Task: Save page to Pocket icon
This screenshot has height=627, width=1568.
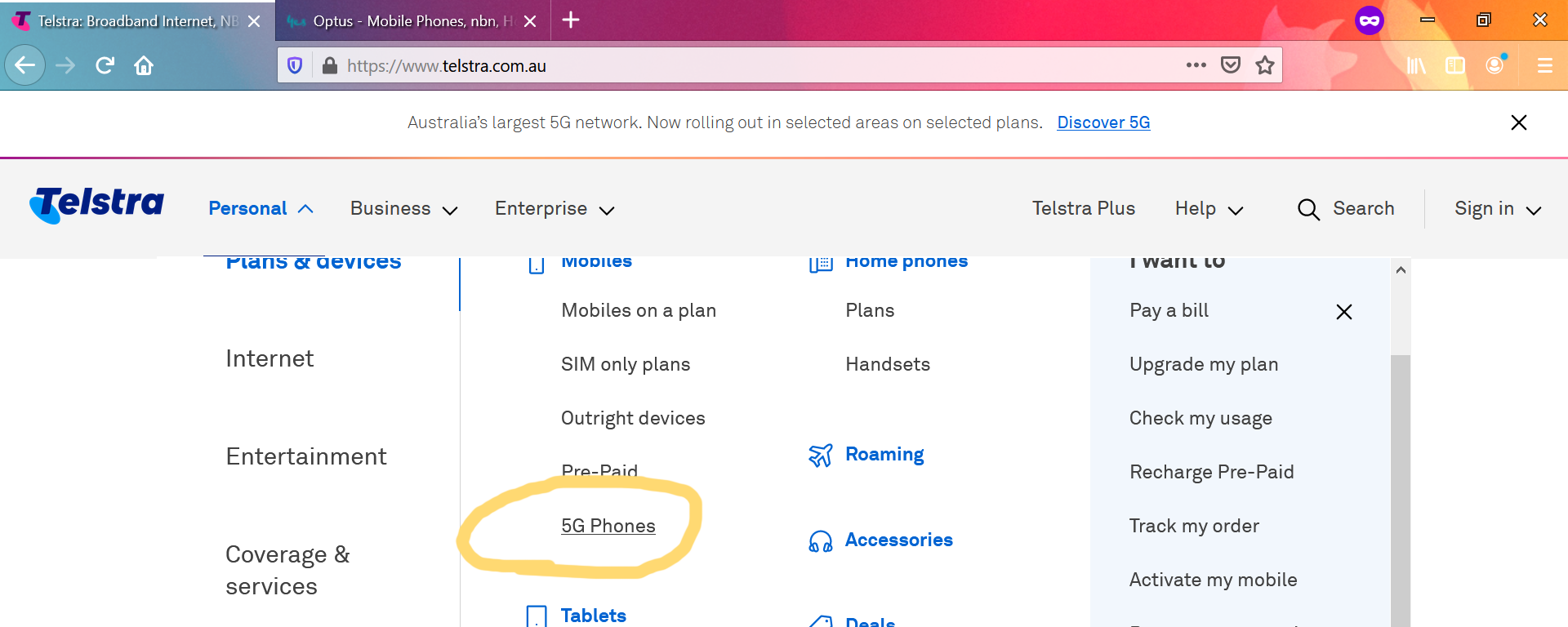Action: [x=1231, y=65]
